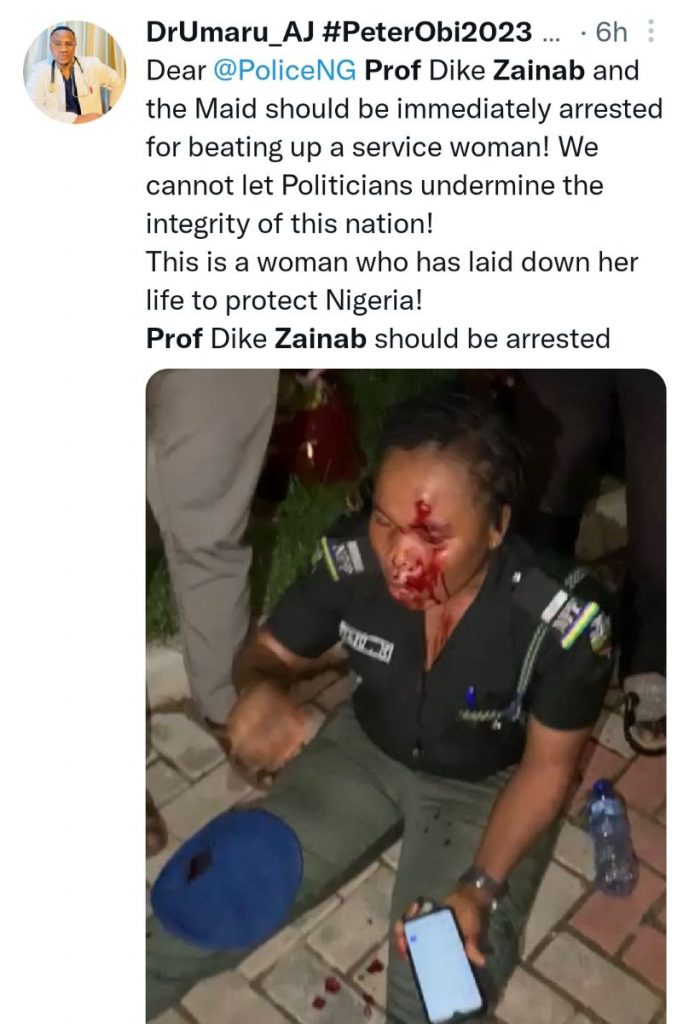
Task: Open the attached photo of the injured officer
Action: coord(406,696)
